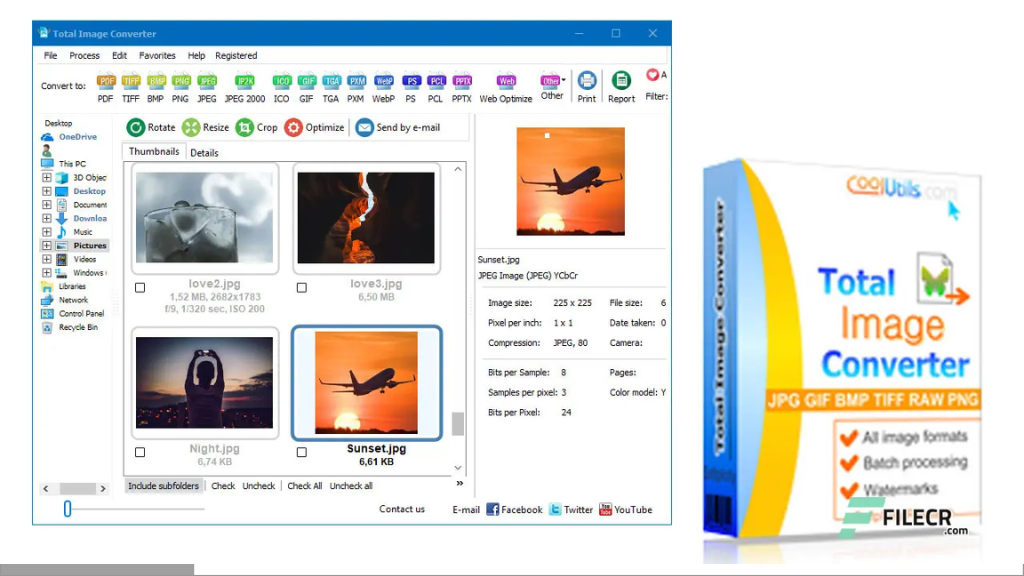
Task: Click the favorites heart filter icon
Action: 652,75
